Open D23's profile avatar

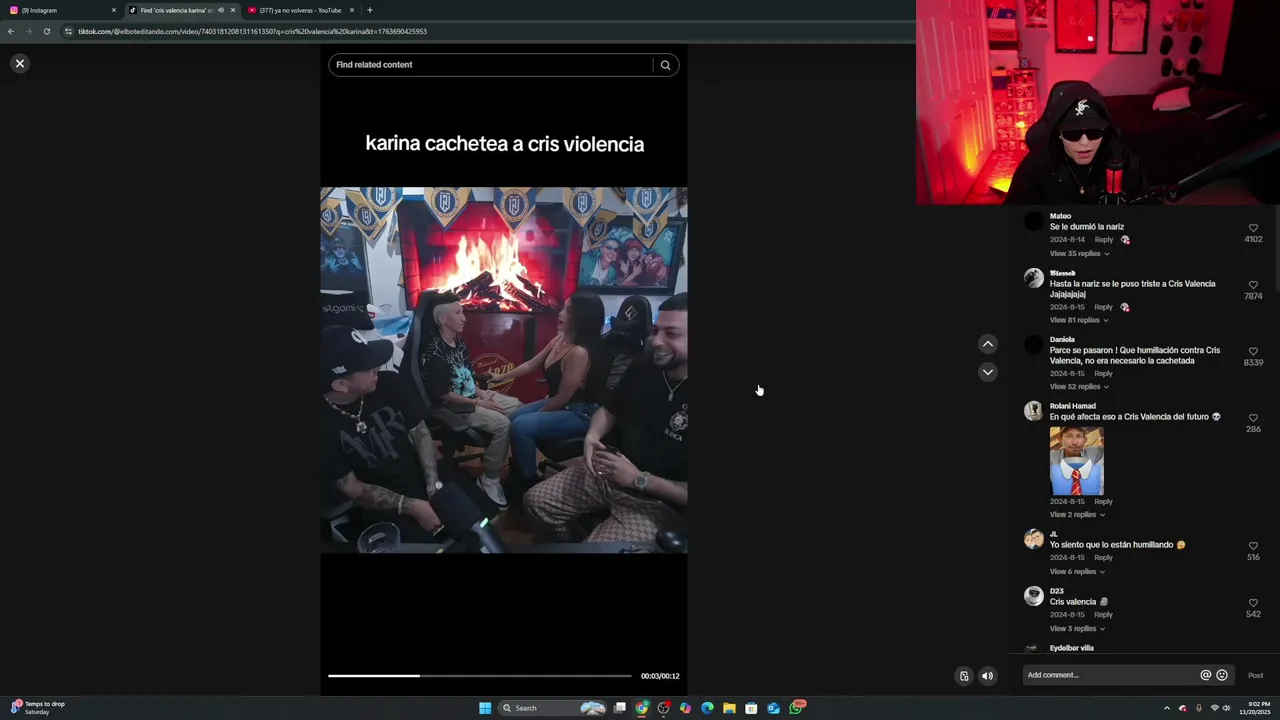pyautogui.click(x=1034, y=596)
